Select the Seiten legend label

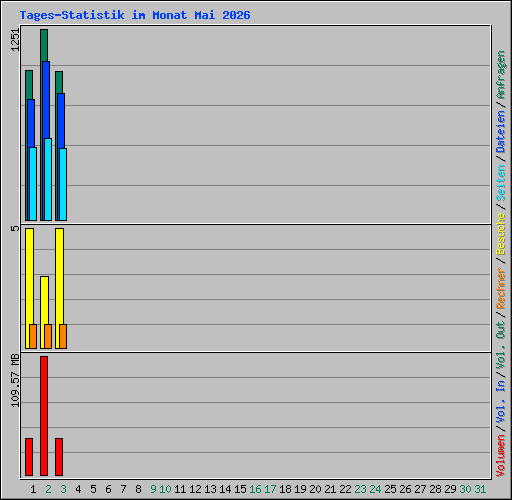point(500,183)
